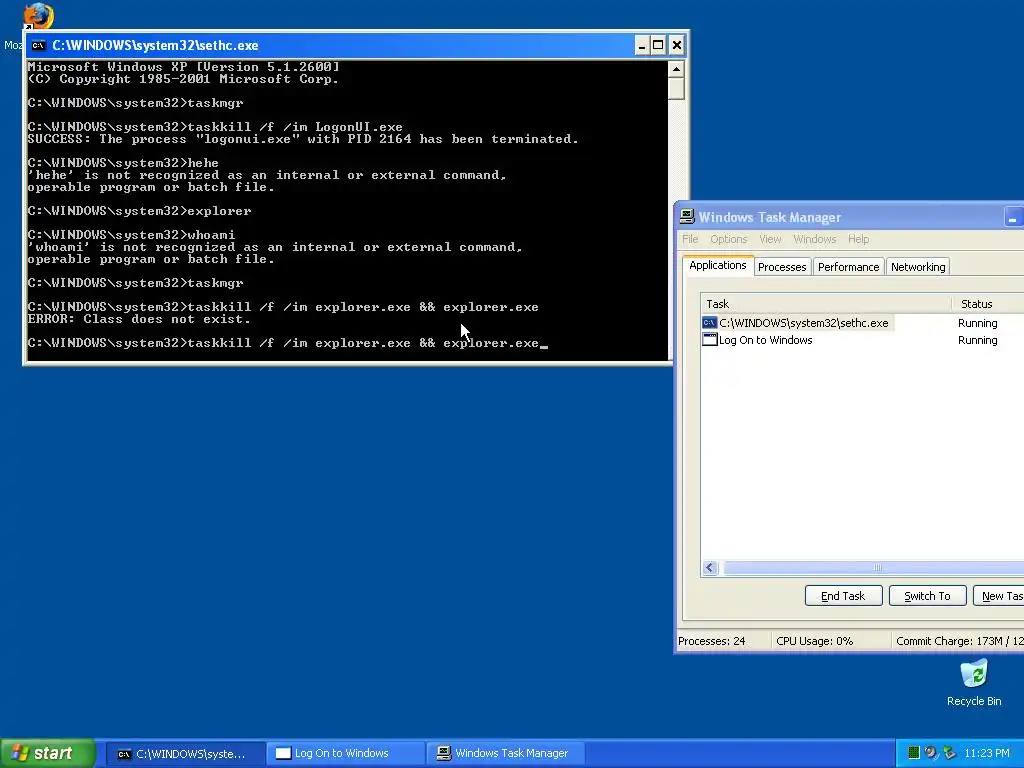This screenshot has height=768, width=1024.
Task: Open the Mozilla Firefox desktop icon
Action: click(x=38, y=16)
